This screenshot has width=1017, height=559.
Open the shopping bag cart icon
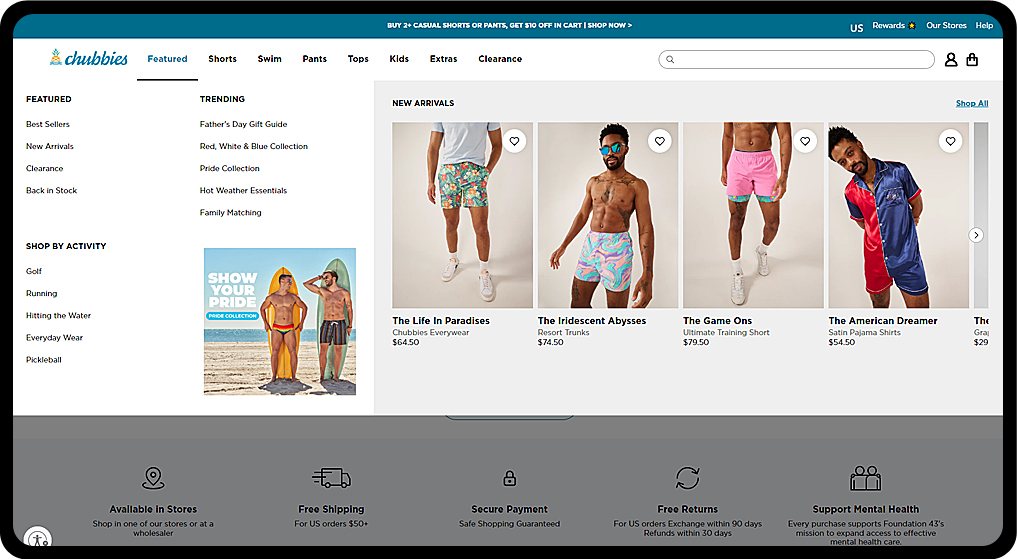click(x=972, y=60)
